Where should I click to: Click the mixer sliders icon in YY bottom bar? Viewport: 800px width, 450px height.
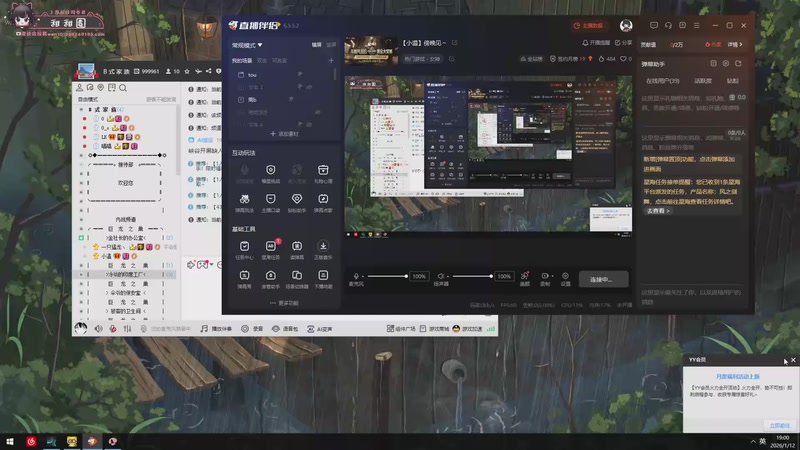128,329
